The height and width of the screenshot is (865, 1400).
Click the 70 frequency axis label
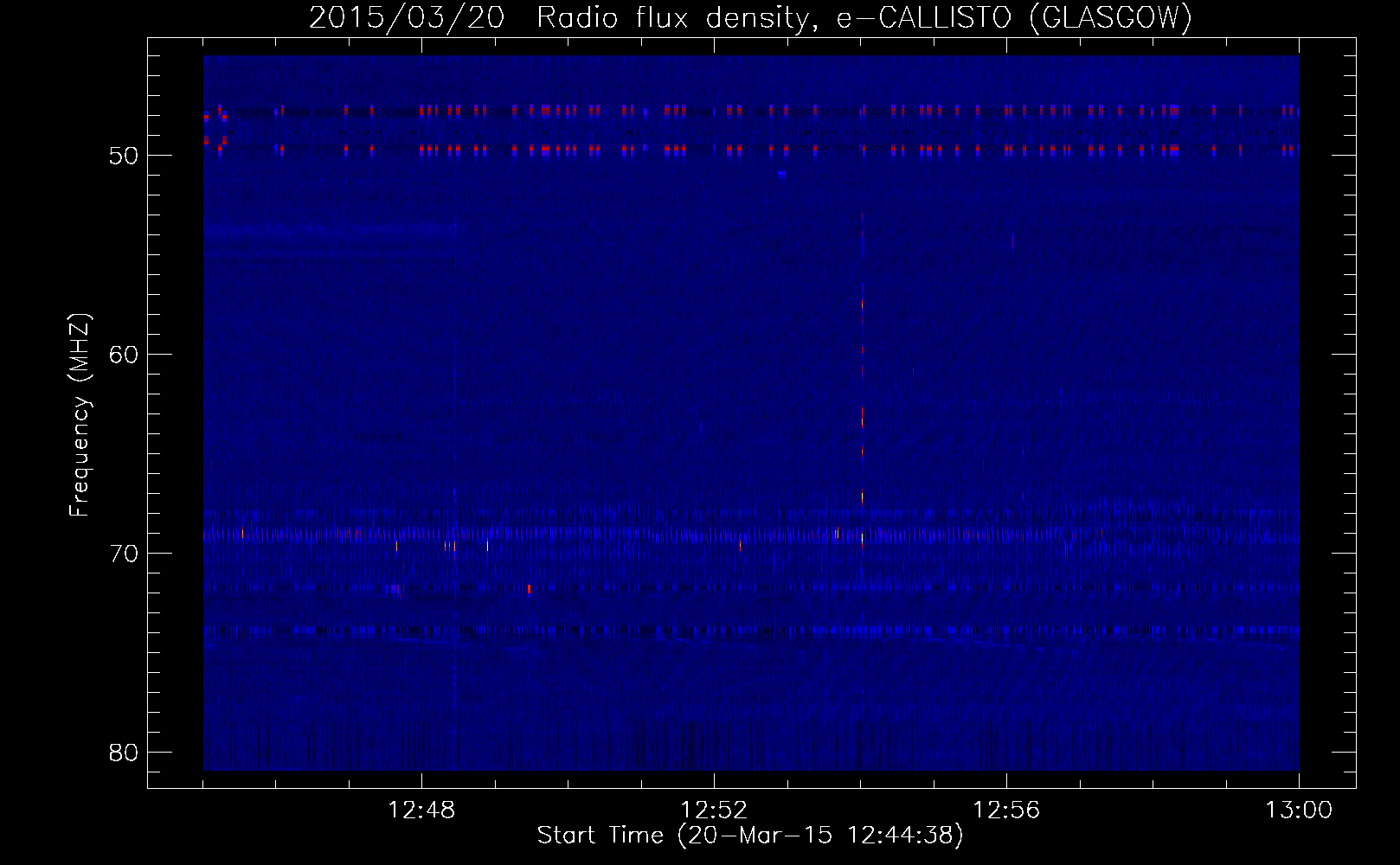tap(125, 554)
